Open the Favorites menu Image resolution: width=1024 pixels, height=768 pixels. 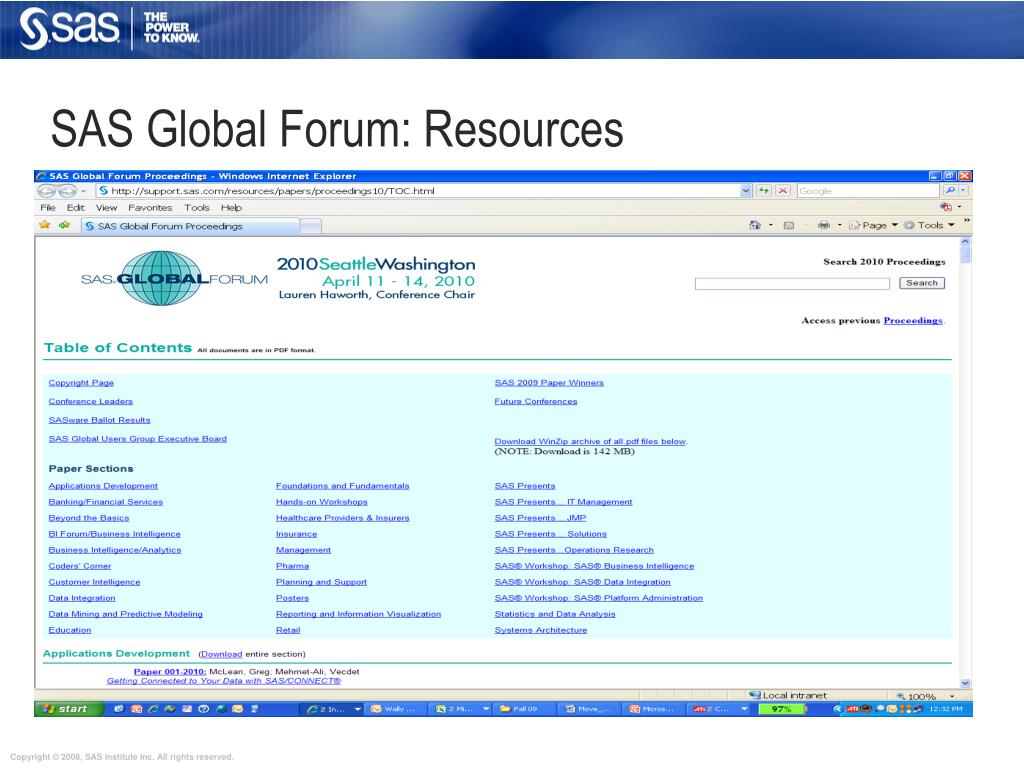tap(150, 208)
